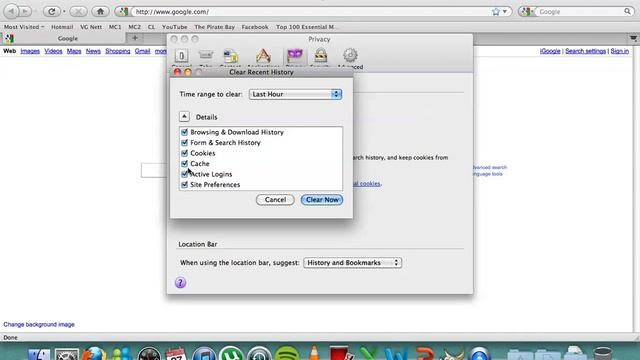Open the bookmark star dropdown arrow

click(x=505, y=12)
